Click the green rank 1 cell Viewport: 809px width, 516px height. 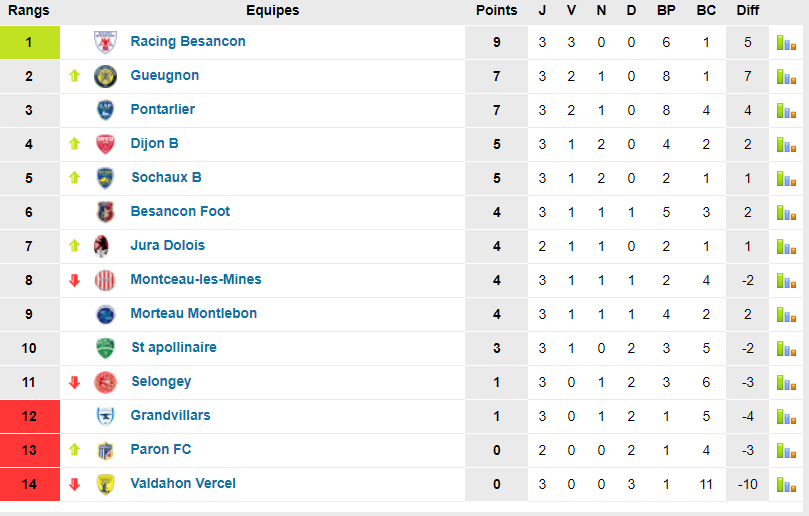tap(30, 42)
